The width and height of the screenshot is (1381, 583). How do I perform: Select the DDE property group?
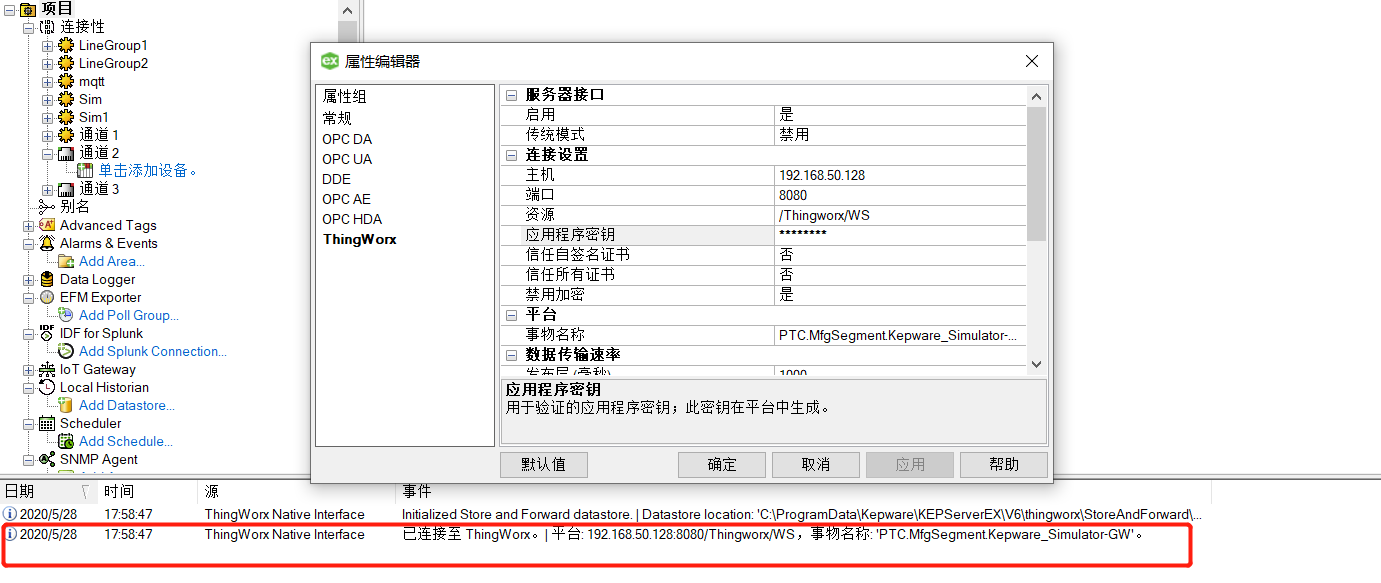coord(336,179)
